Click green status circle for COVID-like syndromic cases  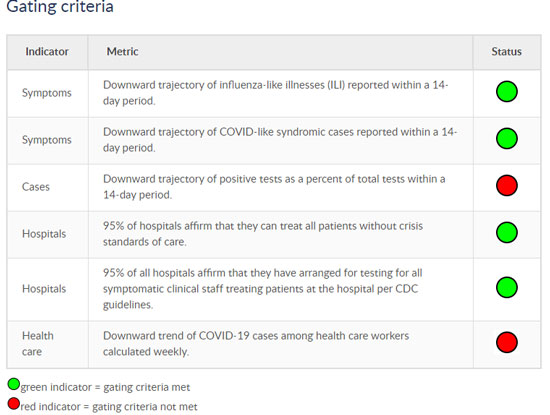(x=507, y=139)
